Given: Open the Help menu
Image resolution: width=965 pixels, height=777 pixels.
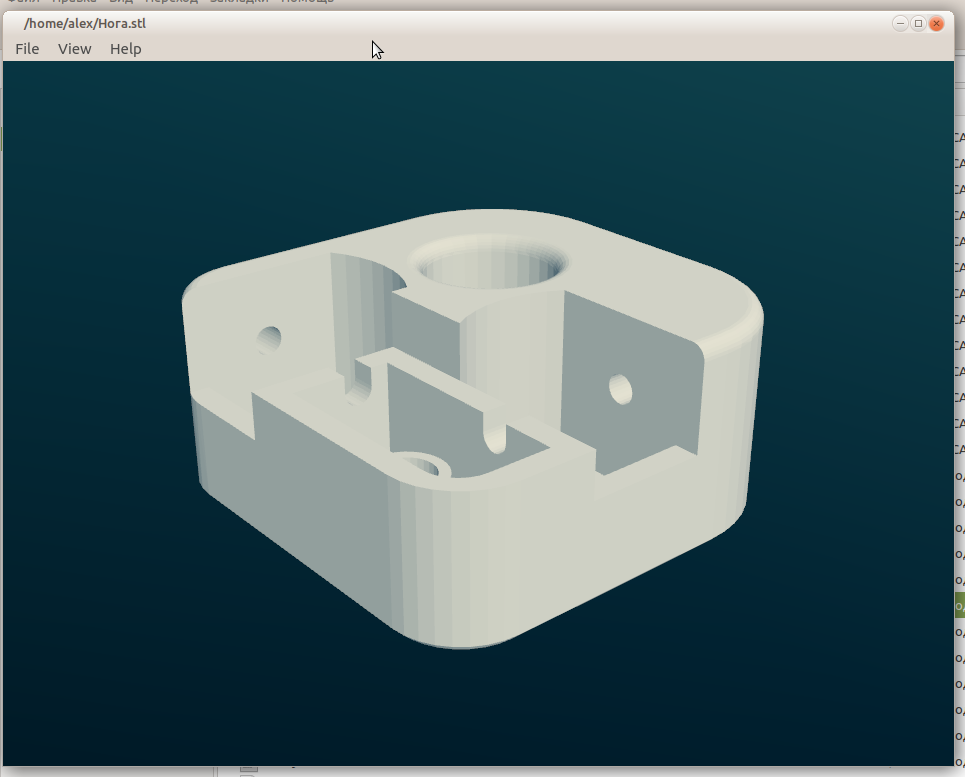Looking at the screenshot, I should click(126, 49).
